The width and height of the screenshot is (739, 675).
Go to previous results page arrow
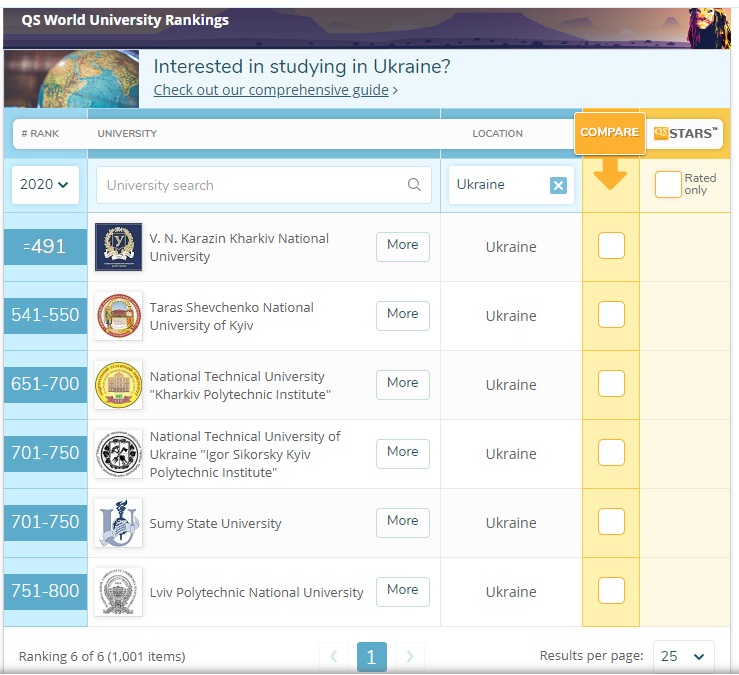[334, 656]
